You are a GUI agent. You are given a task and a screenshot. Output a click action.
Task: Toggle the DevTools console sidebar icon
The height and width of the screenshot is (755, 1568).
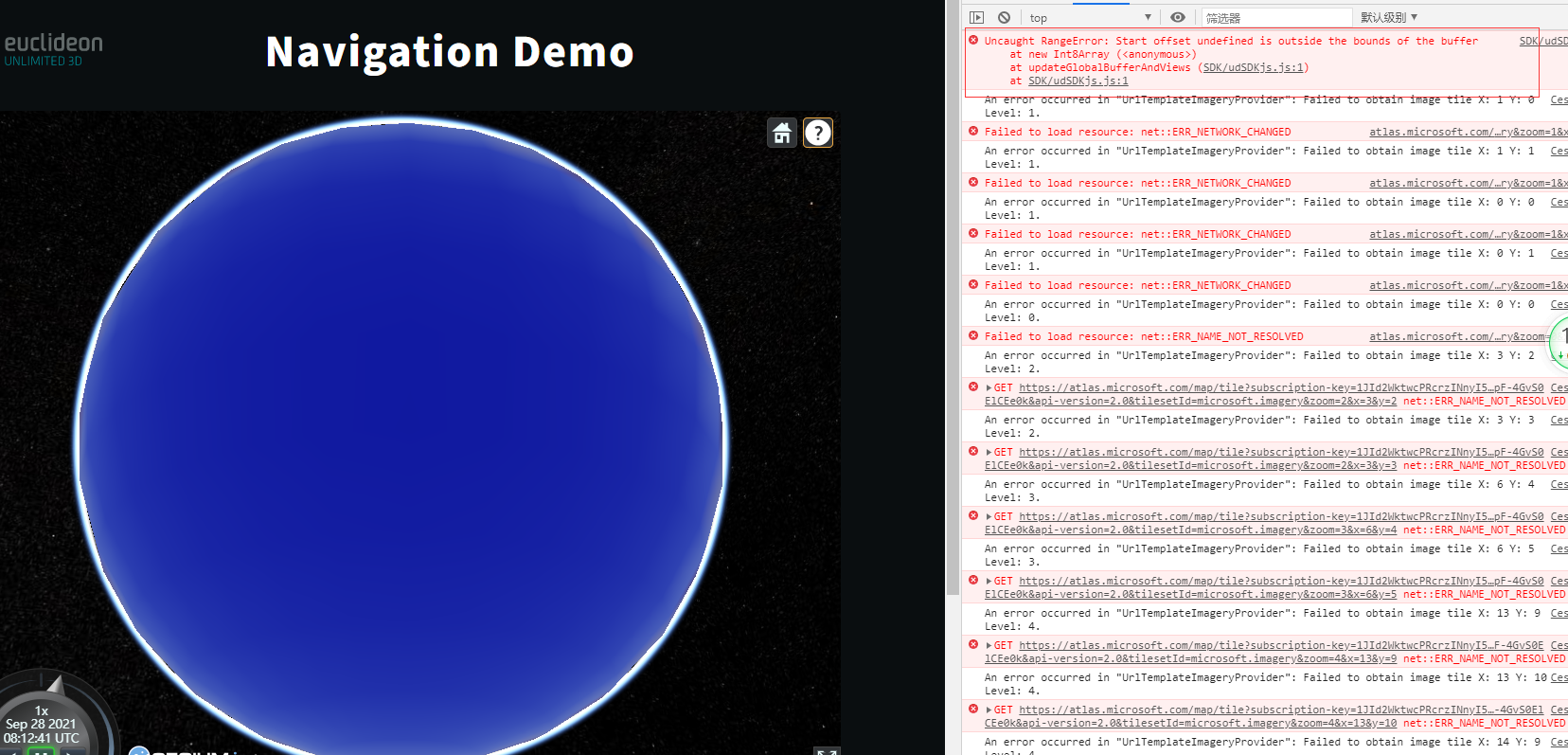[977, 17]
